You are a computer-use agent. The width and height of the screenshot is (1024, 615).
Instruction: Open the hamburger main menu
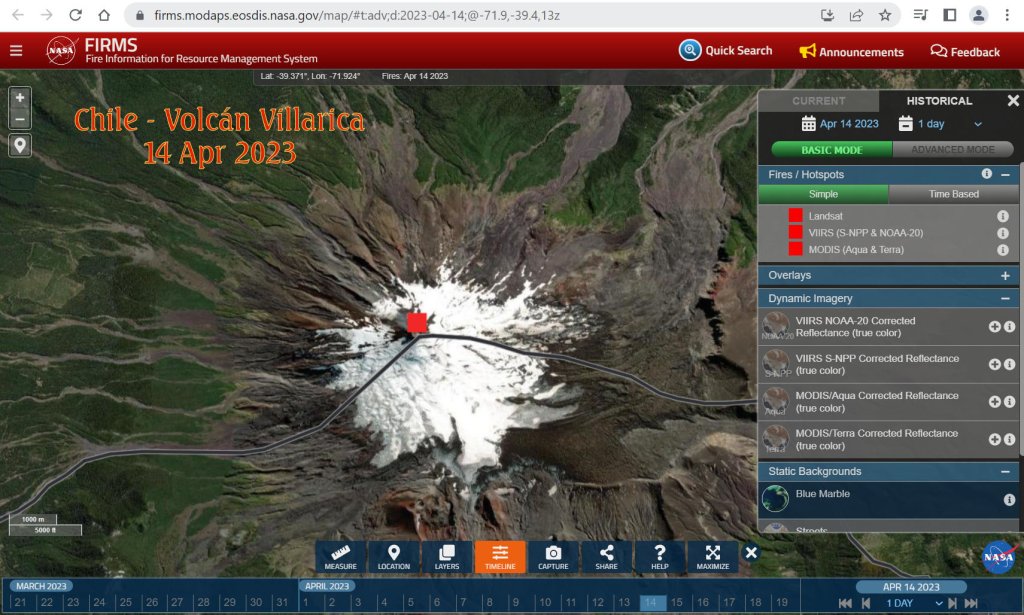pyautogui.click(x=16, y=51)
